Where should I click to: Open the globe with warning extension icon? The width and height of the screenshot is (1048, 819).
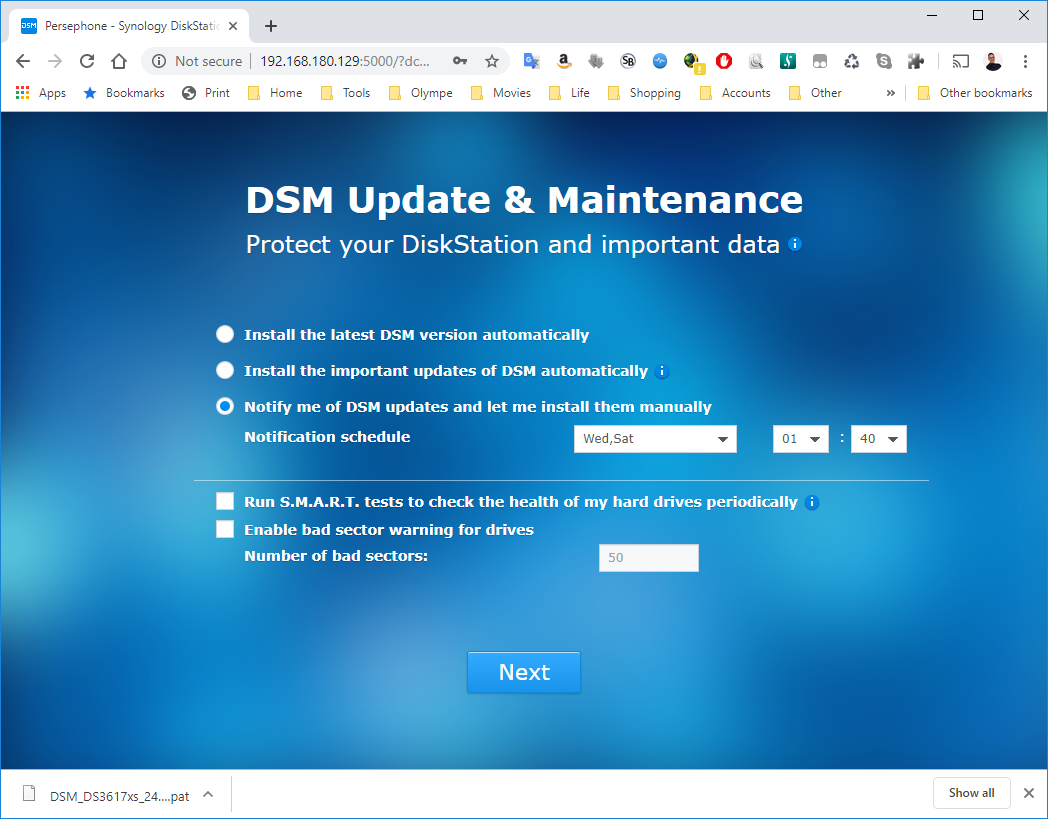pyautogui.click(x=694, y=63)
